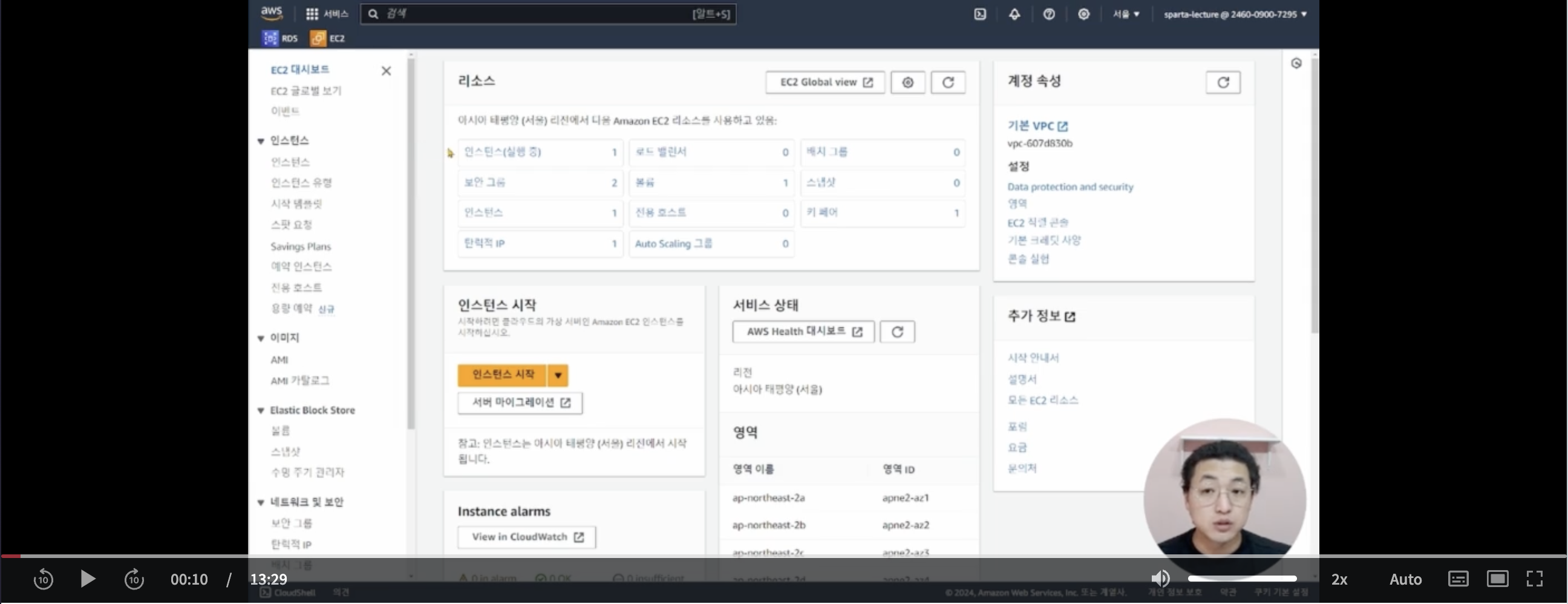This screenshot has height=604, width=1568.
Task: Open 배치 그룹 resource tile
Action: [883, 153]
